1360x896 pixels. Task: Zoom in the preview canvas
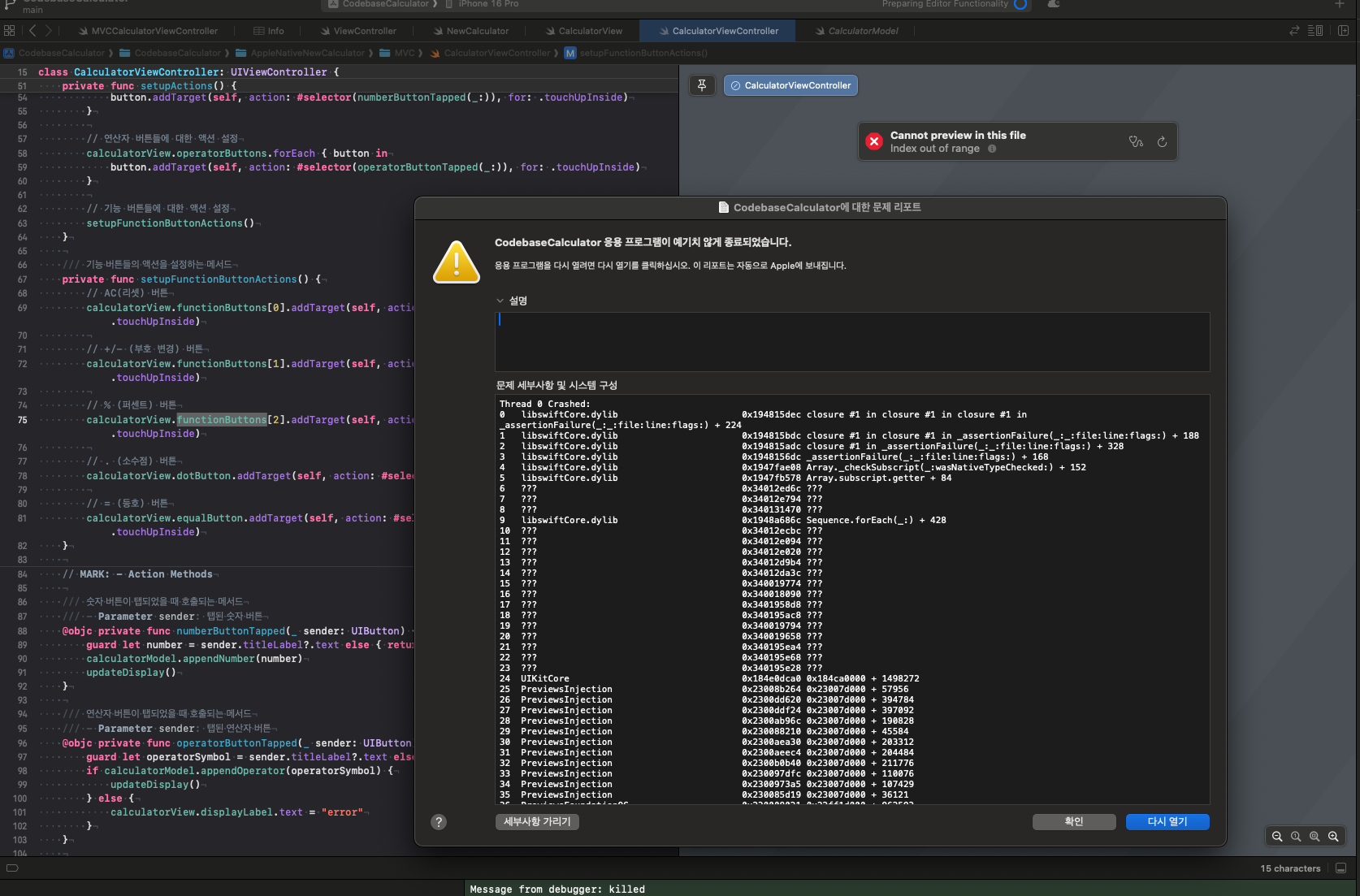pos(1333,836)
